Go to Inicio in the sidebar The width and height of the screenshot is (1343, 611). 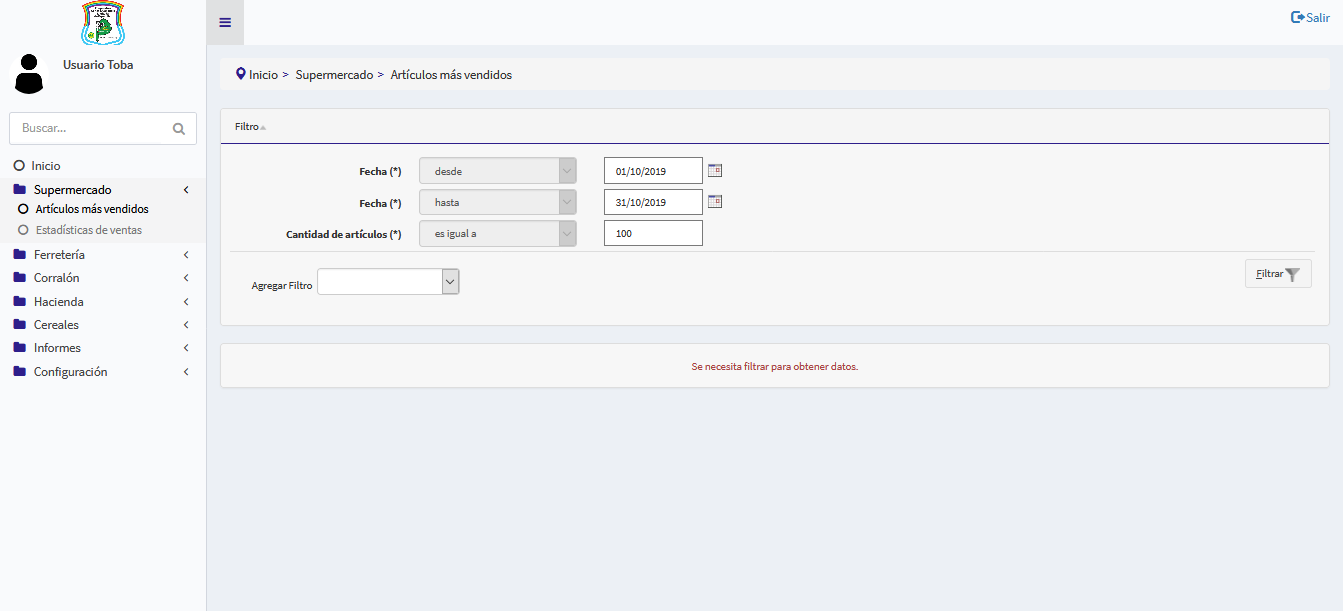point(45,166)
